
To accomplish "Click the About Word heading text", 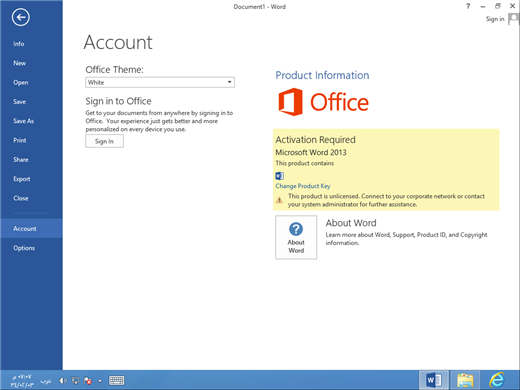I will 351,223.
